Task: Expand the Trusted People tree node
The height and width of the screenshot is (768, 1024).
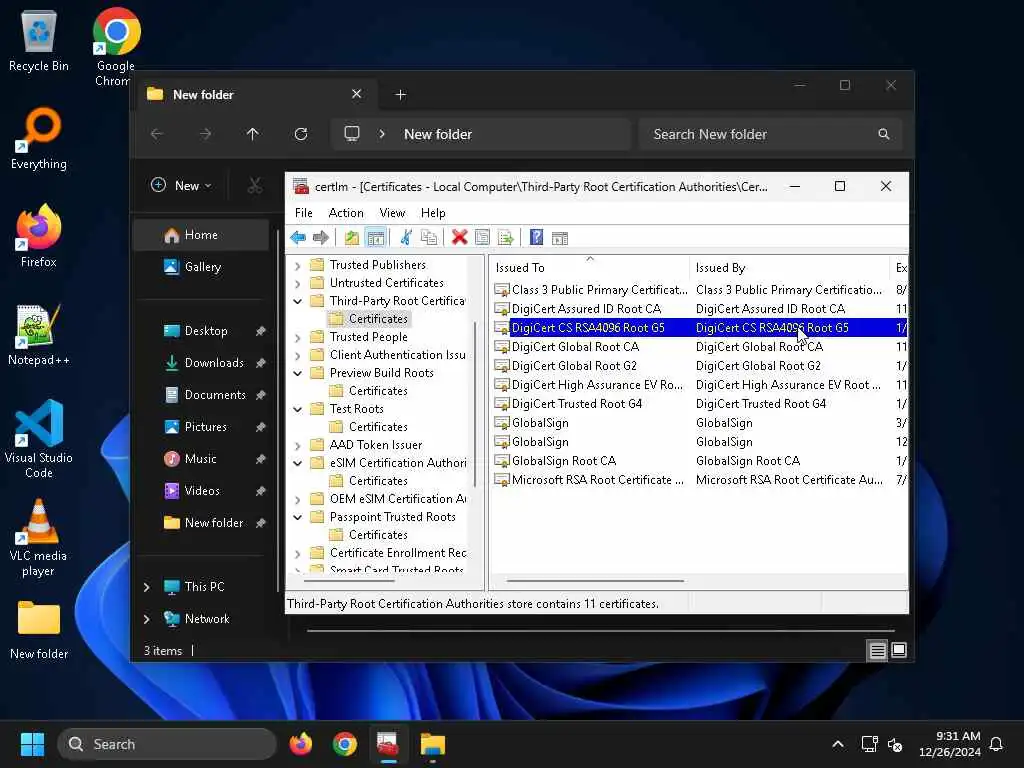Action: point(298,337)
